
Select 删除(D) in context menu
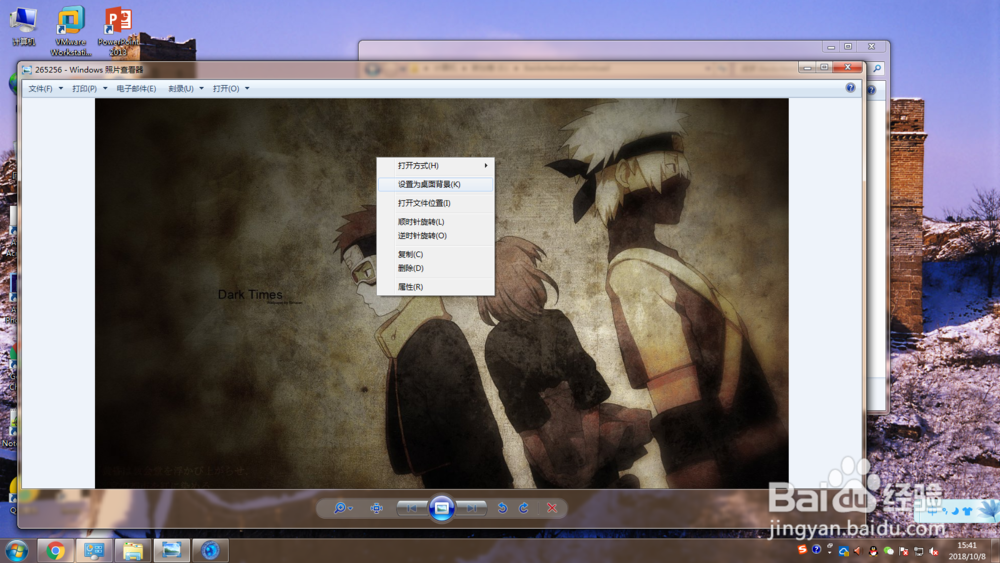pyautogui.click(x=436, y=268)
